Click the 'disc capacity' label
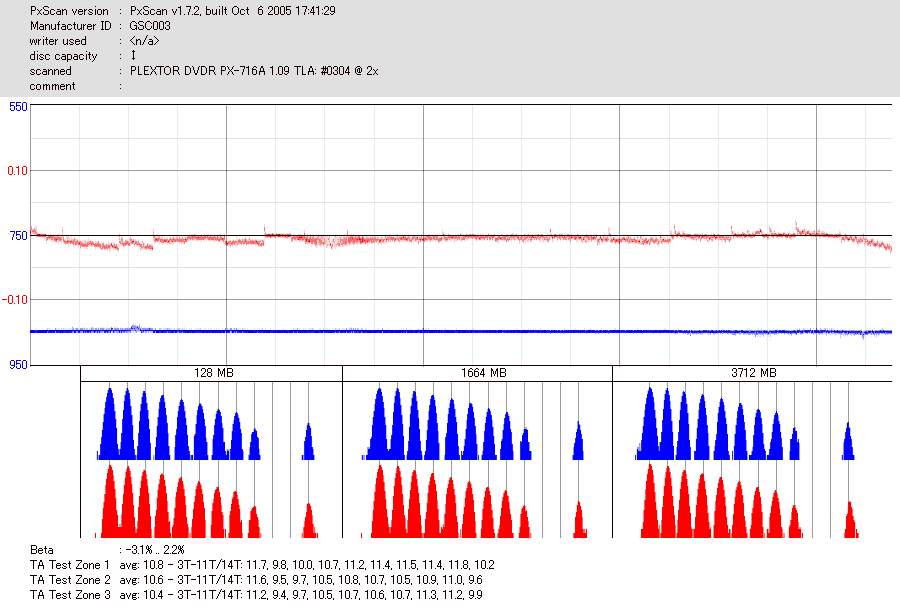The width and height of the screenshot is (900, 607). click(x=63, y=56)
